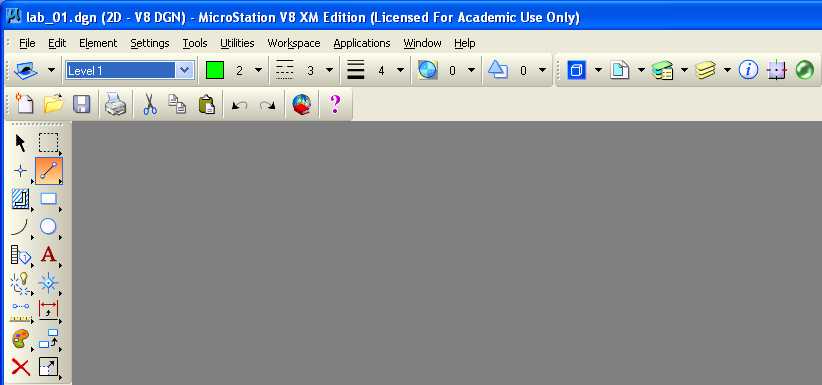Click the transparency globe icon
The height and width of the screenshot is (385, 822).
point(427,70)
